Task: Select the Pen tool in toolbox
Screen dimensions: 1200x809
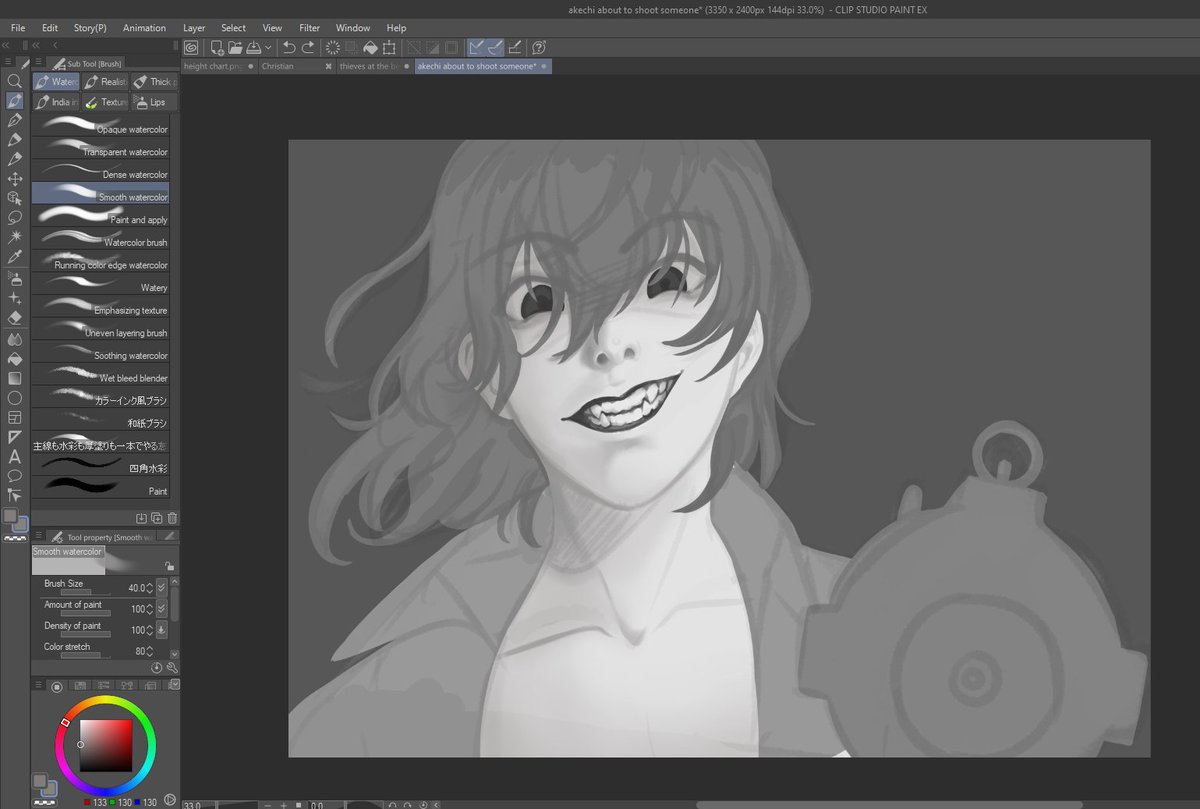Action: (14, 120)
